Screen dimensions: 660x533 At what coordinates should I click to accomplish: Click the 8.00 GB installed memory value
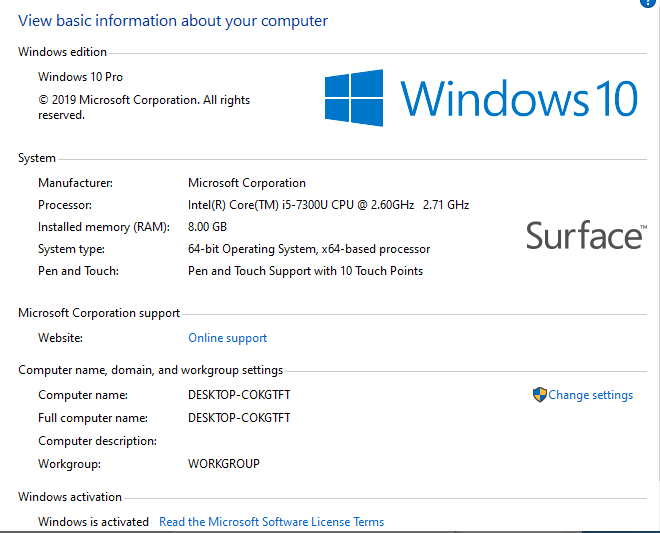(x=207, y=227)
